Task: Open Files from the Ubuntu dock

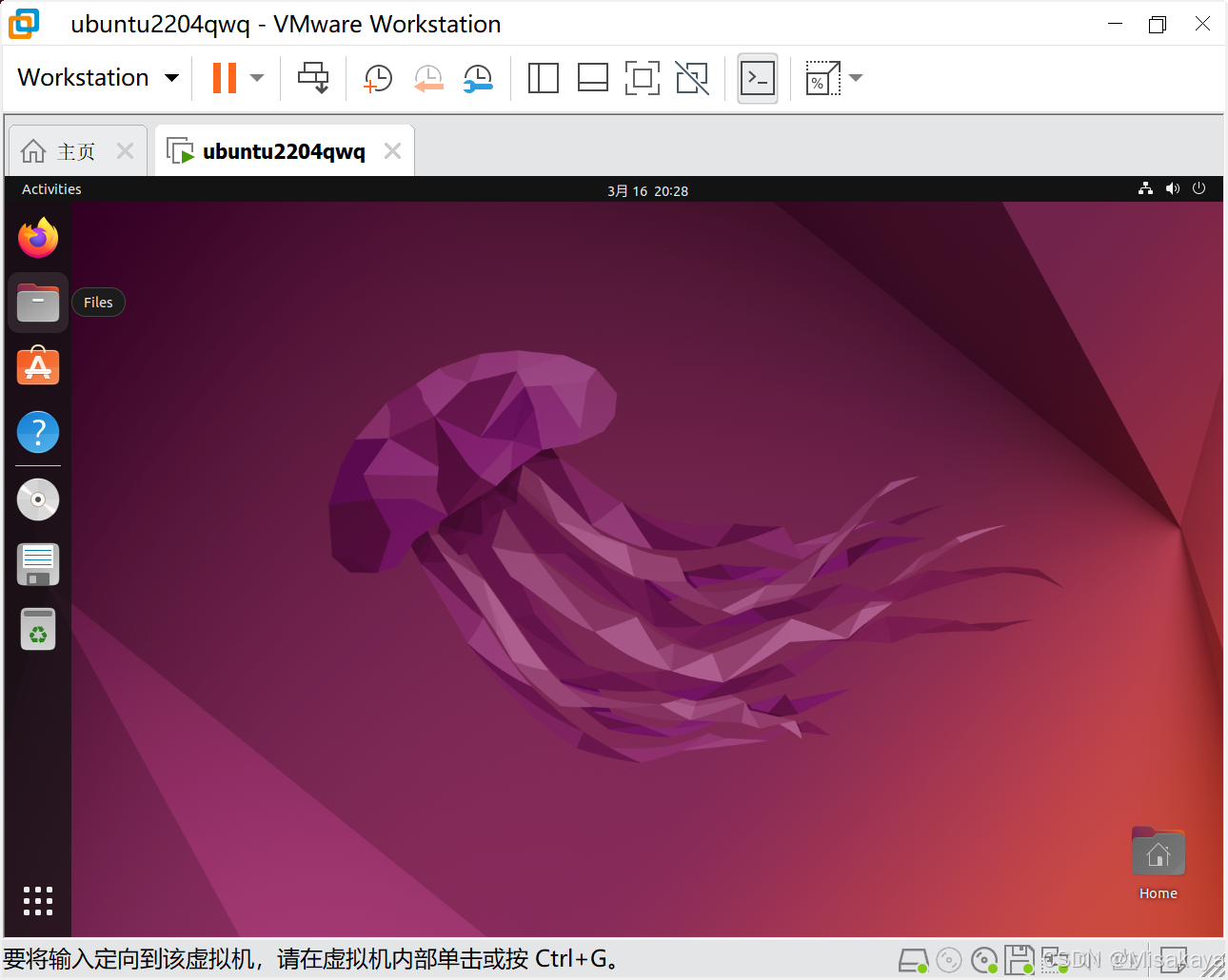Action: coord(38,303)
